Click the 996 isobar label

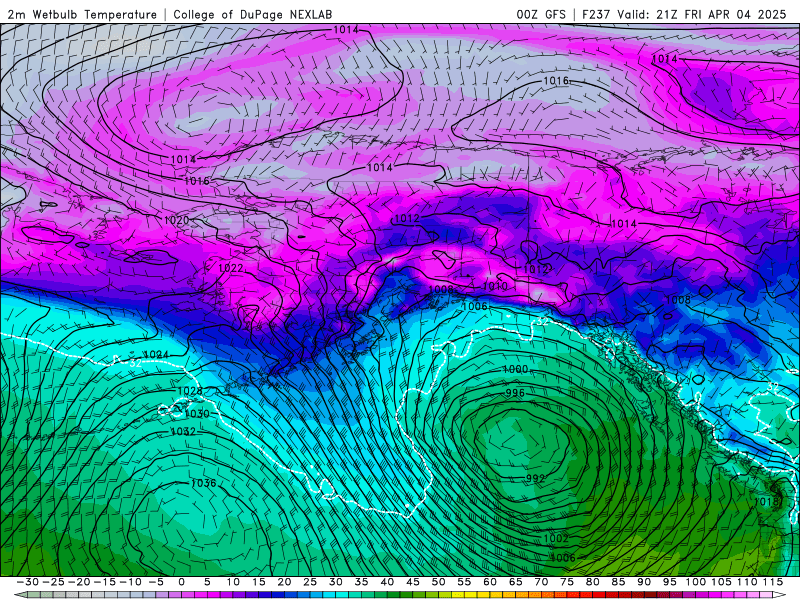(x=515, y=393)
